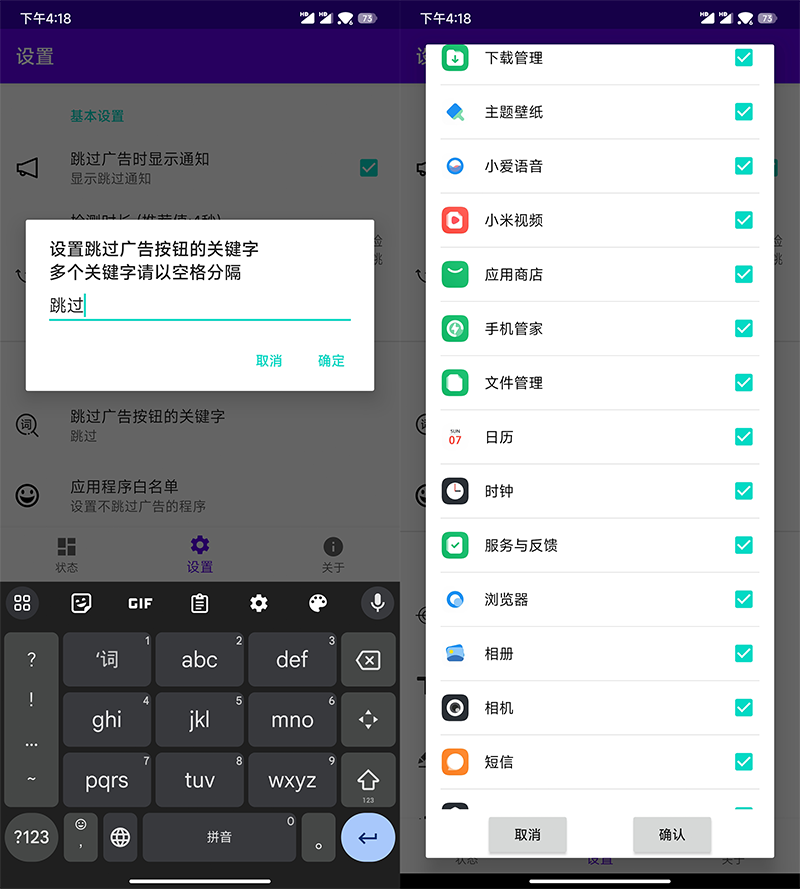800x889 pixels.
Task: Tap the blue enter return key
Action: click(x=368, y=837)
